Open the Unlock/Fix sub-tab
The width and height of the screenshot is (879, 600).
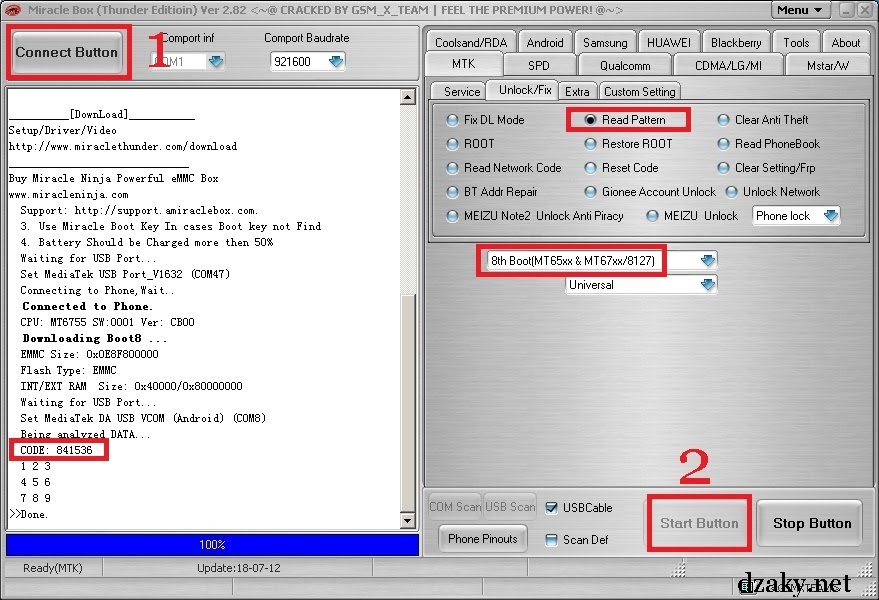tap(524, 90)
